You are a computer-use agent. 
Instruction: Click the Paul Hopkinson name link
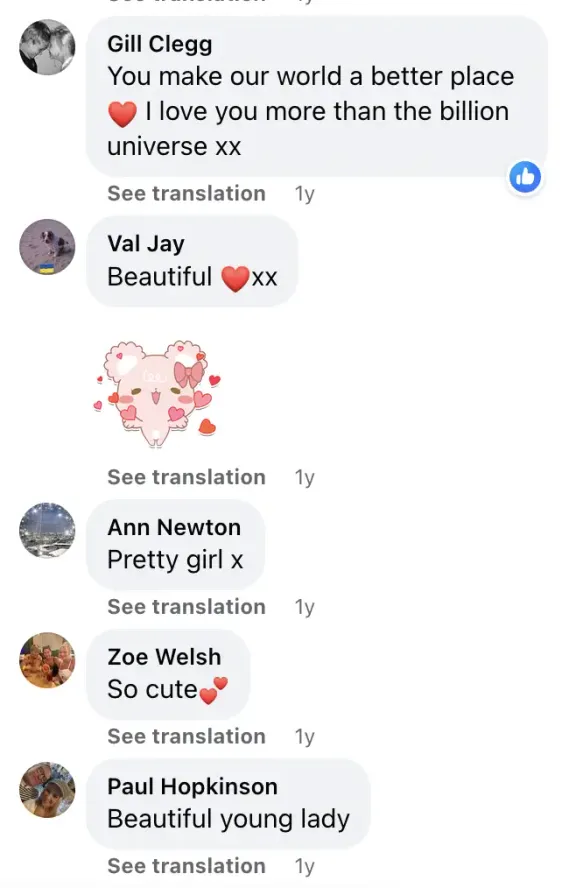pos(193,787)
